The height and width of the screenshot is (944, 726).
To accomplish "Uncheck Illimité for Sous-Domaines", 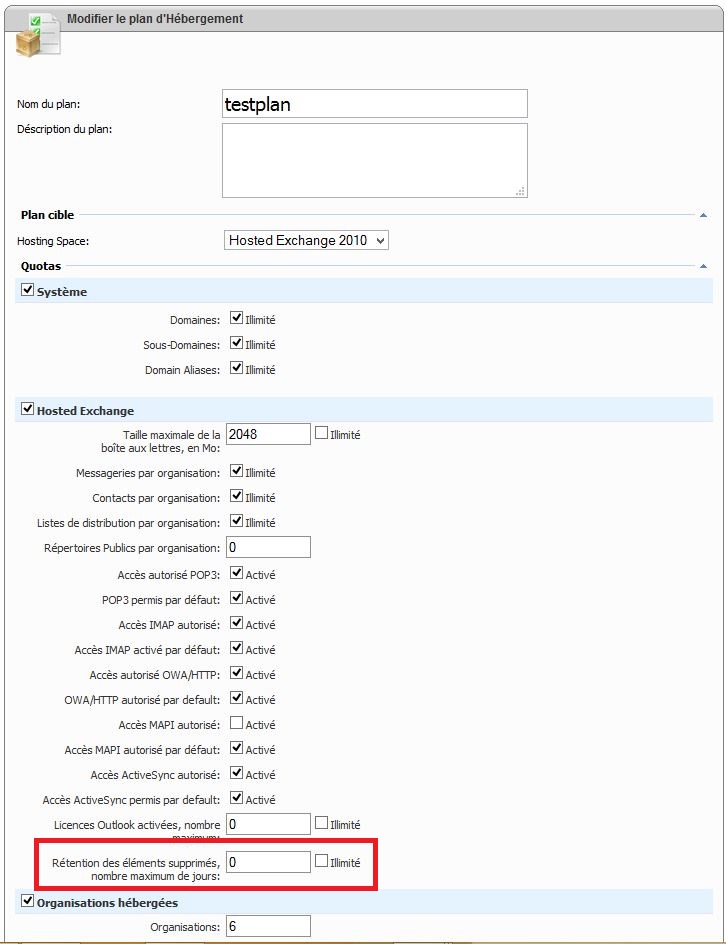I will pos(236,344).
